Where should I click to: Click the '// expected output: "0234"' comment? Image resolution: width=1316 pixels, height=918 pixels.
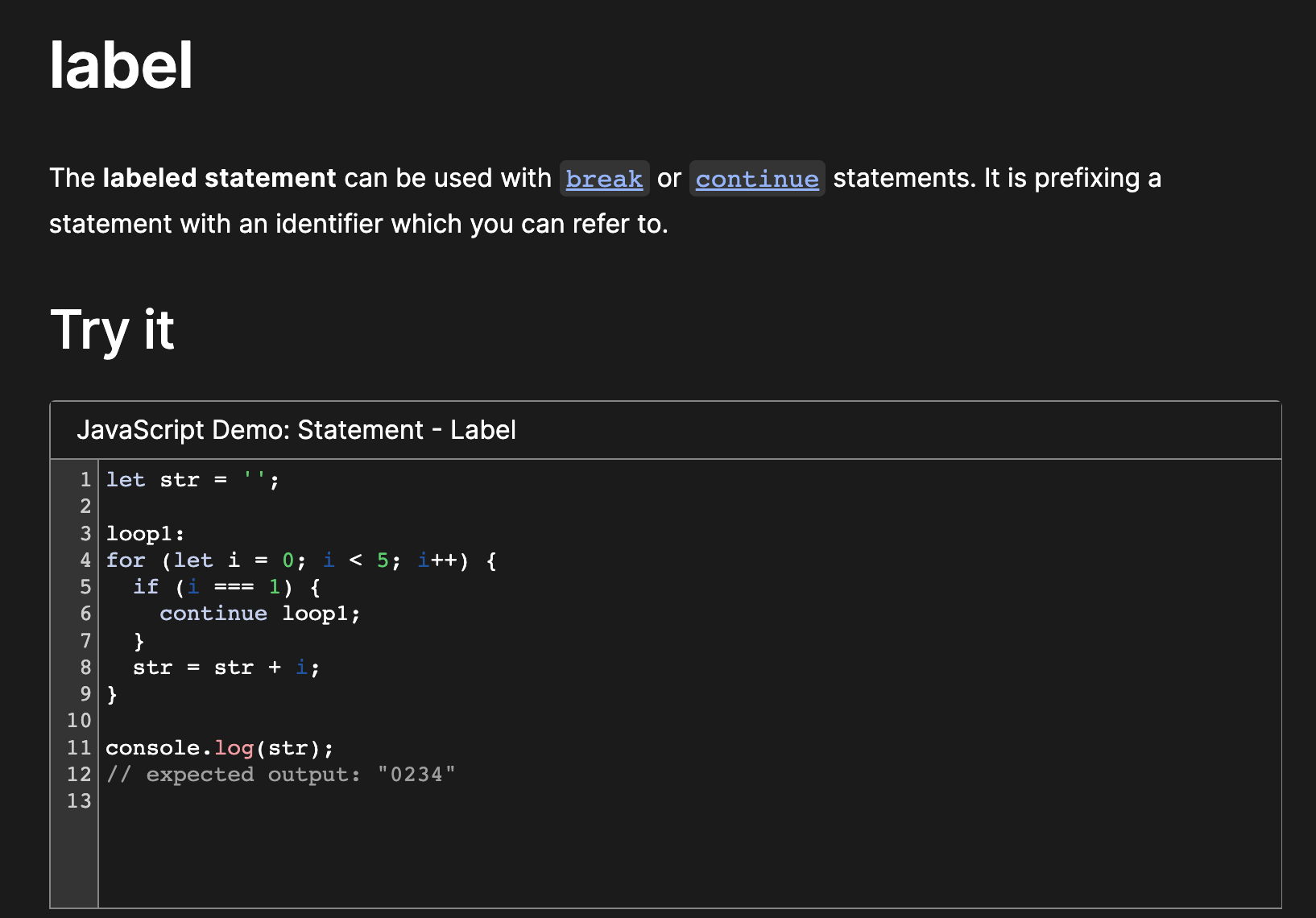tap(280, 775)
